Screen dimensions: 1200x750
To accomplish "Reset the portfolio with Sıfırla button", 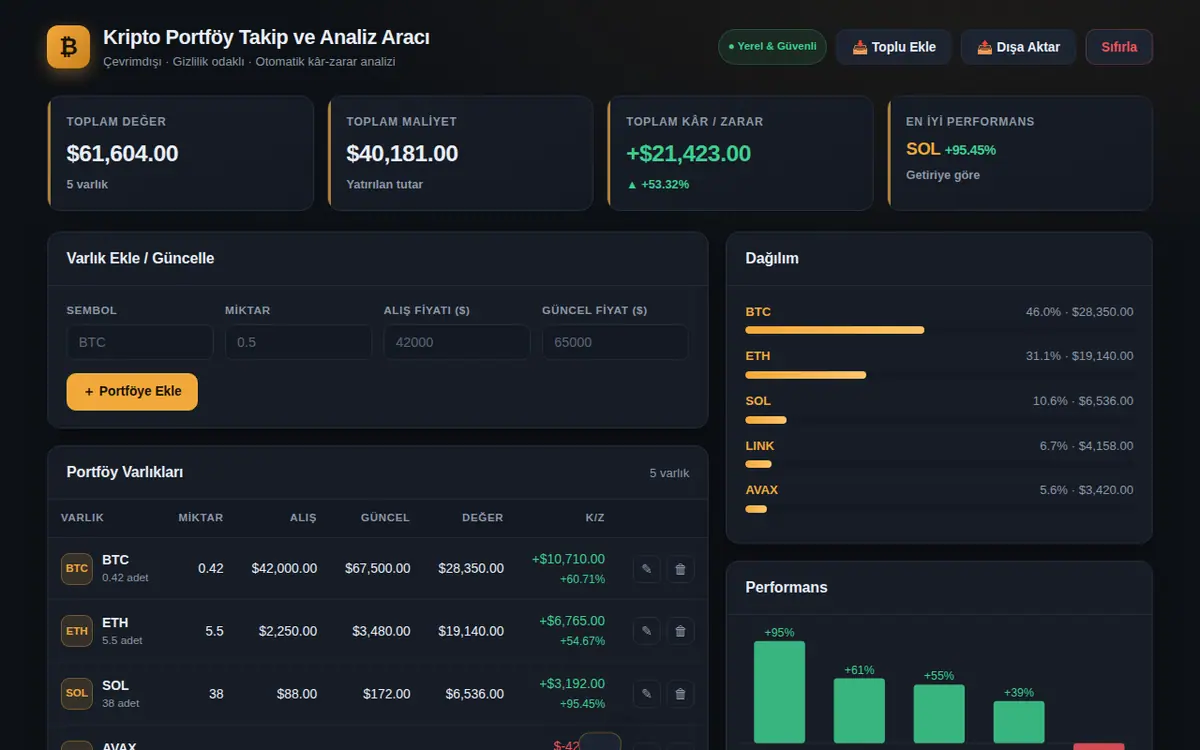I will (x=1119, y=47).
